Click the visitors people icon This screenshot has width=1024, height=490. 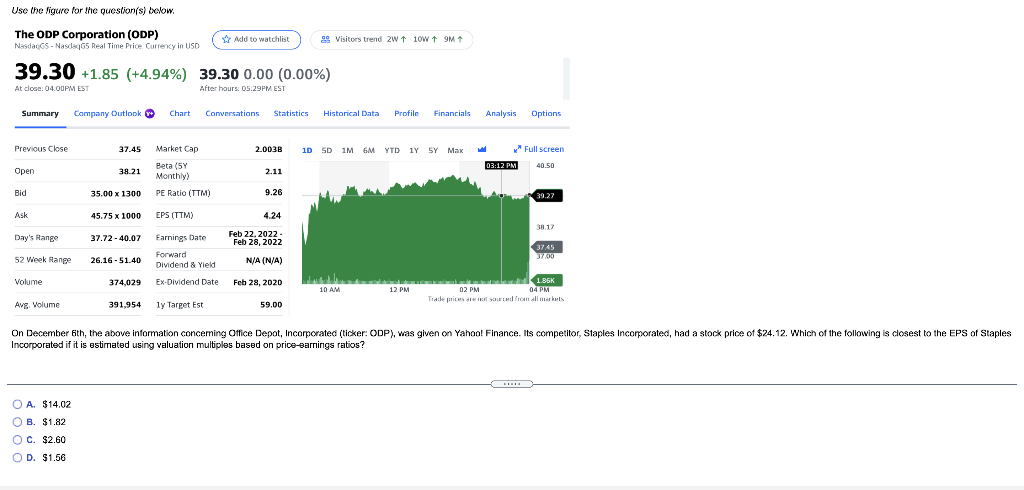[x=326, y=39]
